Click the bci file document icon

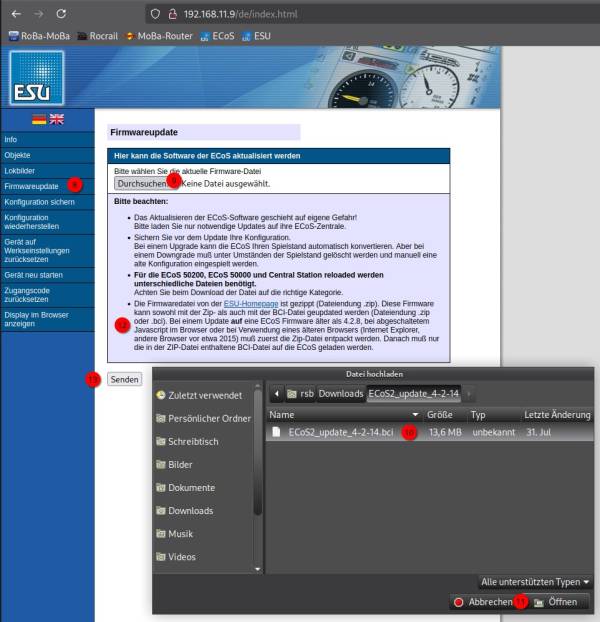(276, 432)
